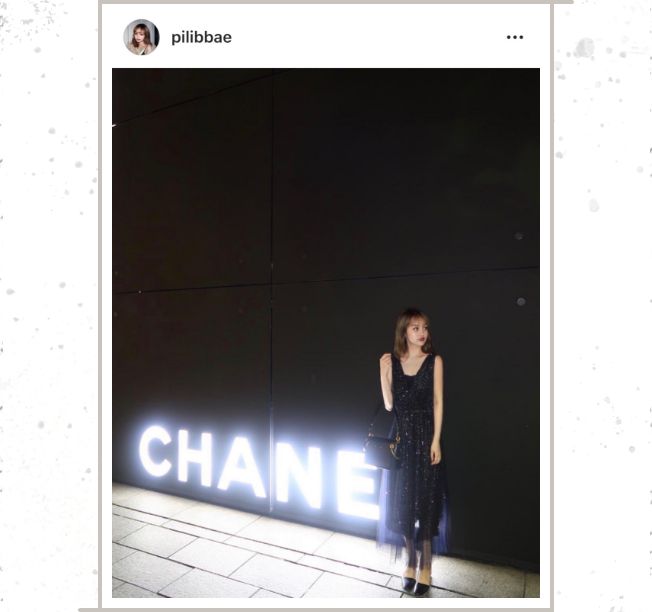The width and height of the screenshot is (652, 612).
Task: Open the pilibbae username link
Action: [201, 37]
